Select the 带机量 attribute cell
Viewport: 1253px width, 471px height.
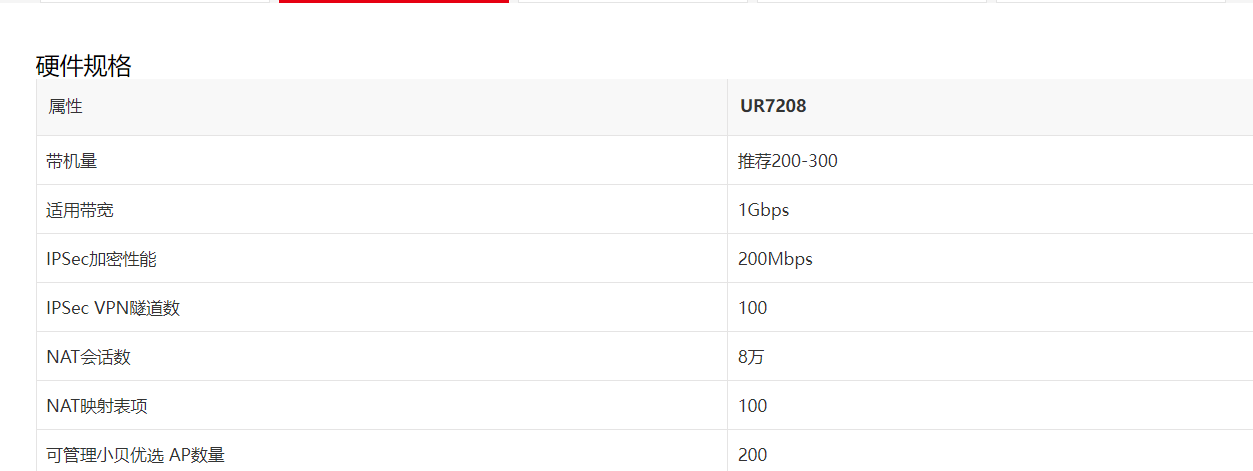click(x=72, y=161)
